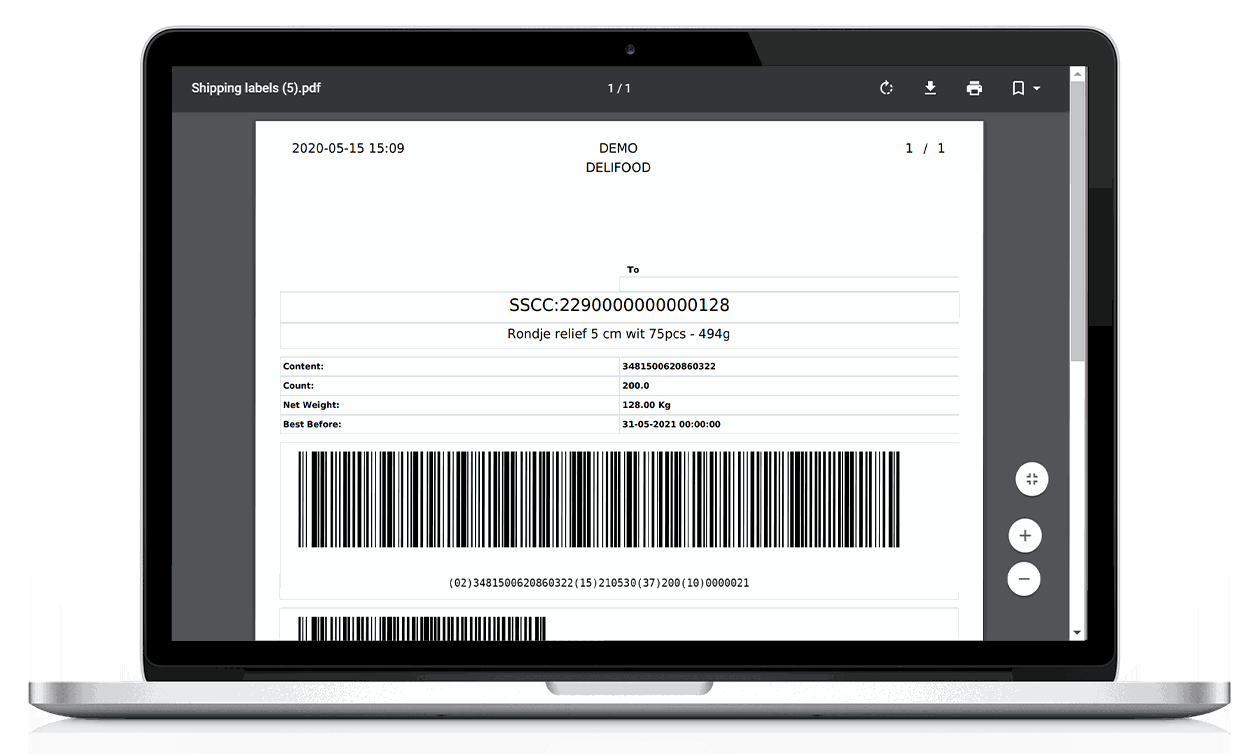Click the scrollbar down arrow
Image resolution: width=1260 pixels, height=756 pixels.
click(x=1077, y=632)
